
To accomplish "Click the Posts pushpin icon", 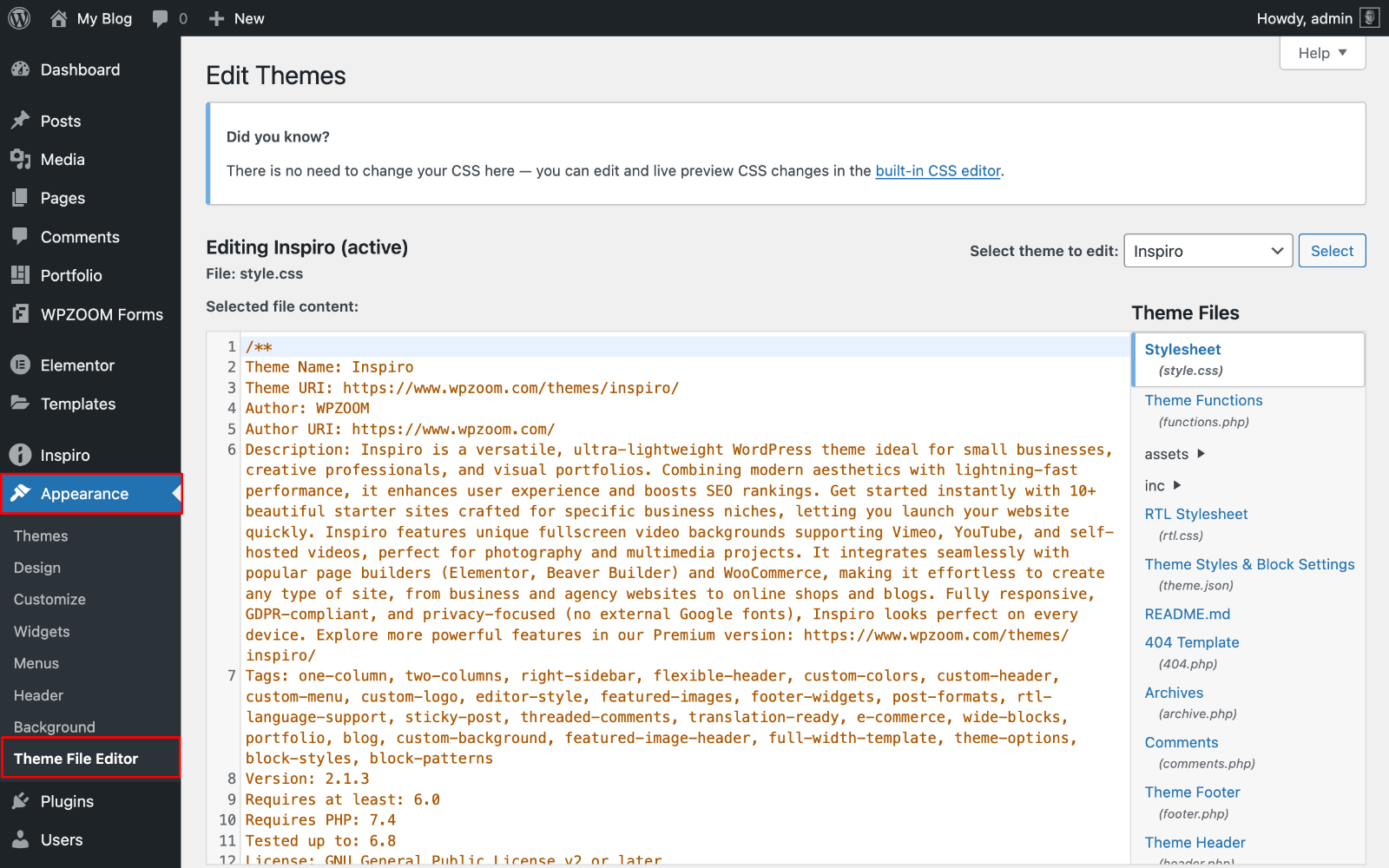I will 21,121.
